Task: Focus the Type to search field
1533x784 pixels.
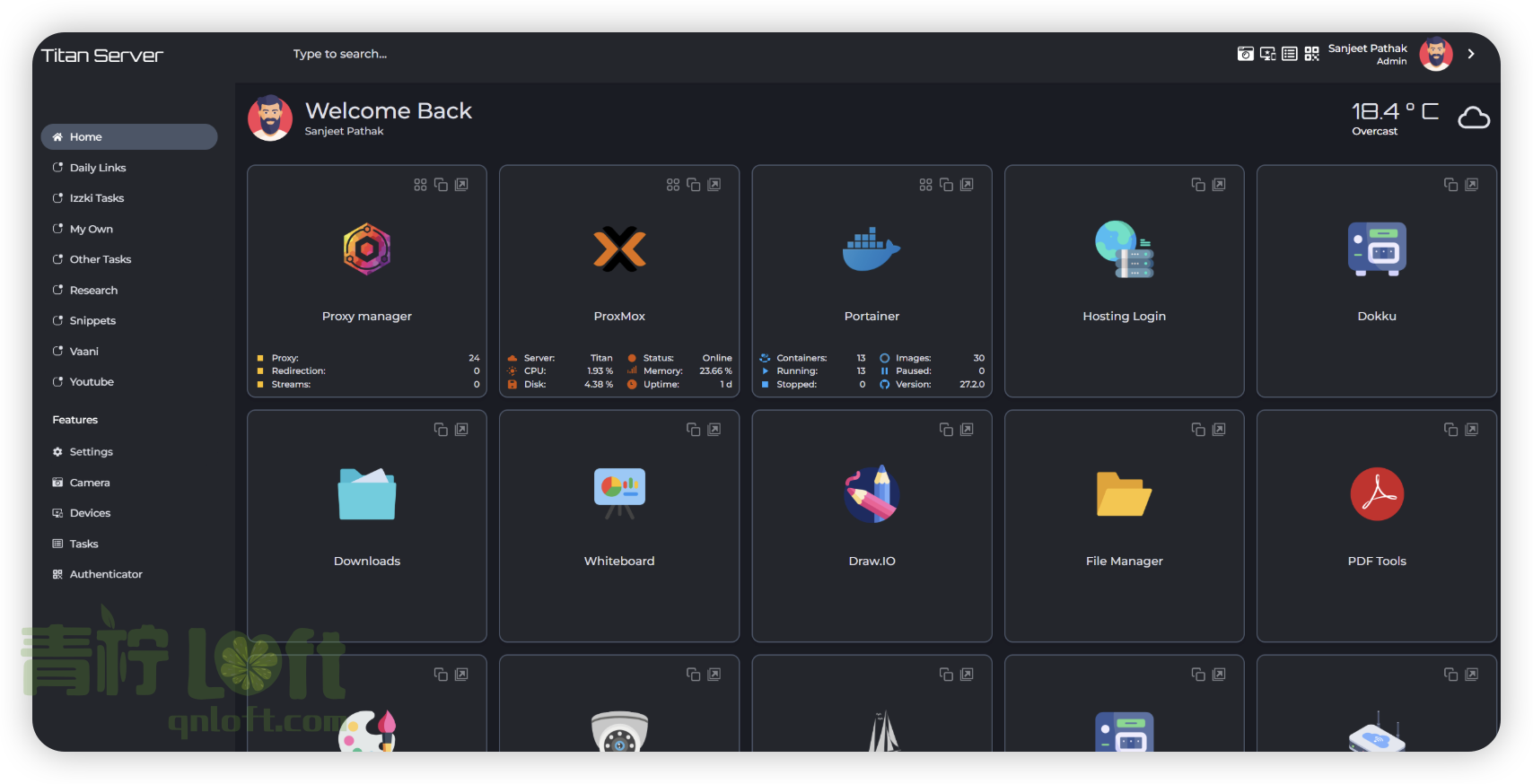Action: 340,54
